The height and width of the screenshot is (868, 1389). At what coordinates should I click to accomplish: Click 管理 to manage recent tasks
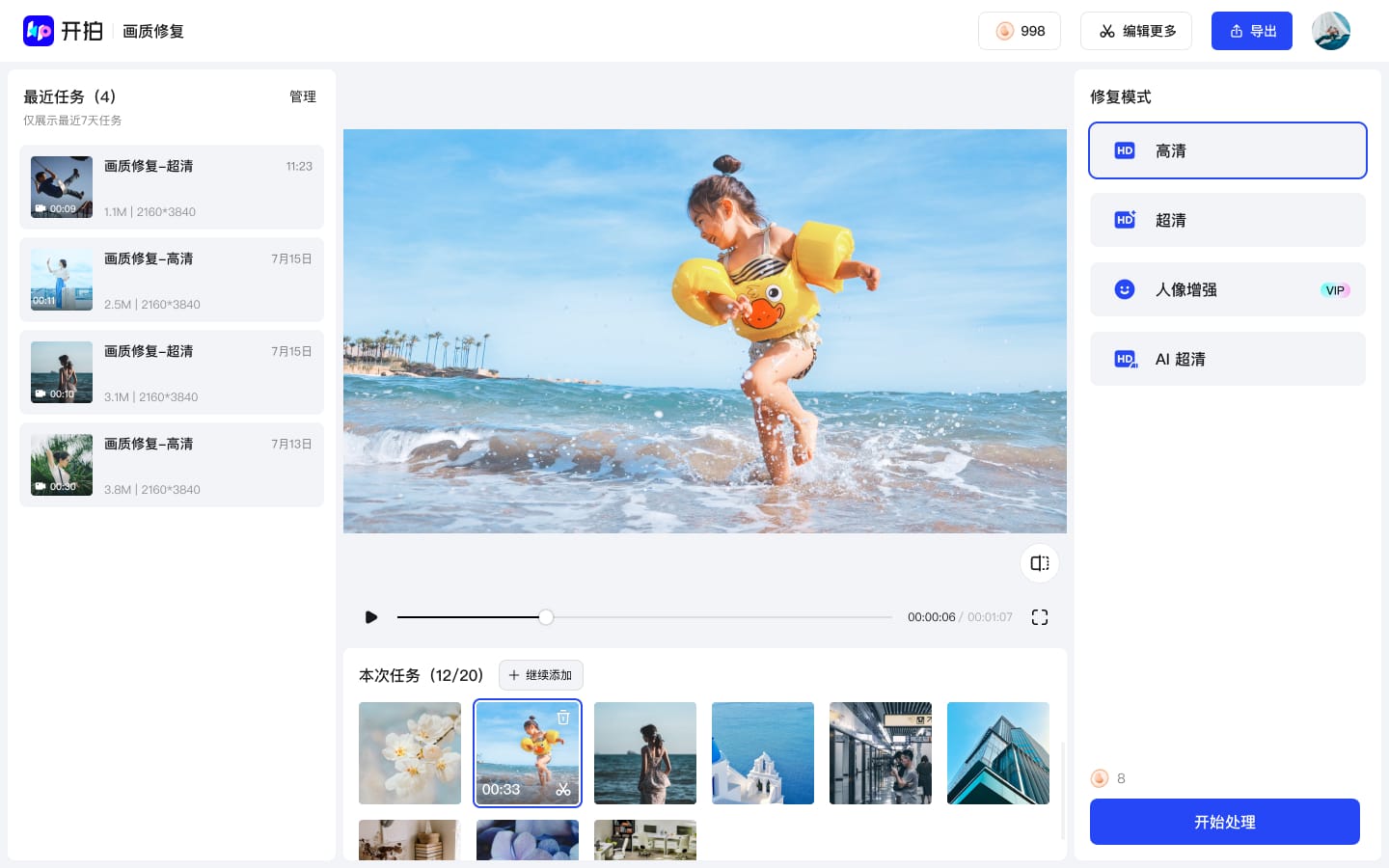[x=303, y=96]
